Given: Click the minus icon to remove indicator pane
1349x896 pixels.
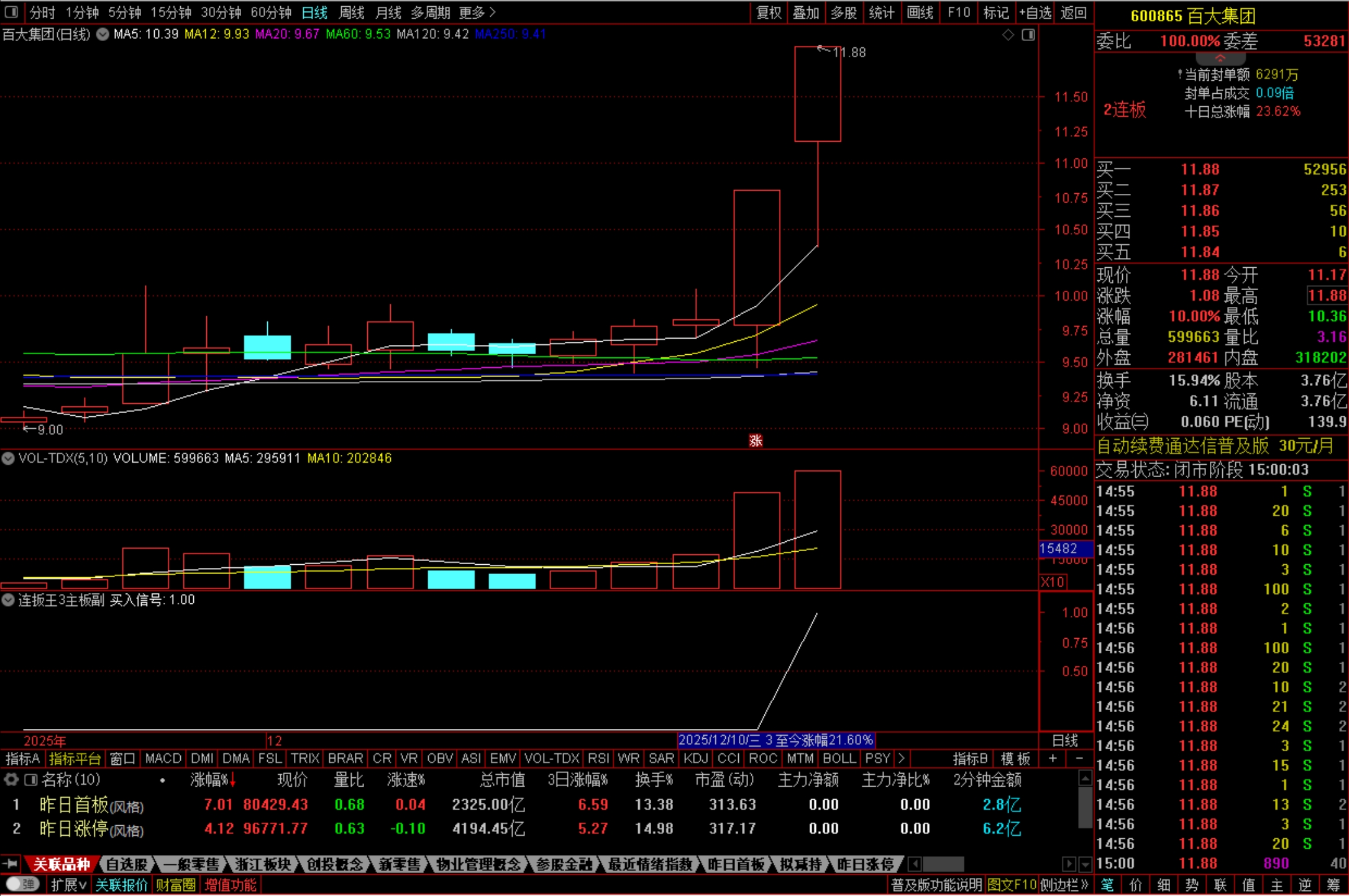Looking at the screenshot, I should tap(1079, 758).
